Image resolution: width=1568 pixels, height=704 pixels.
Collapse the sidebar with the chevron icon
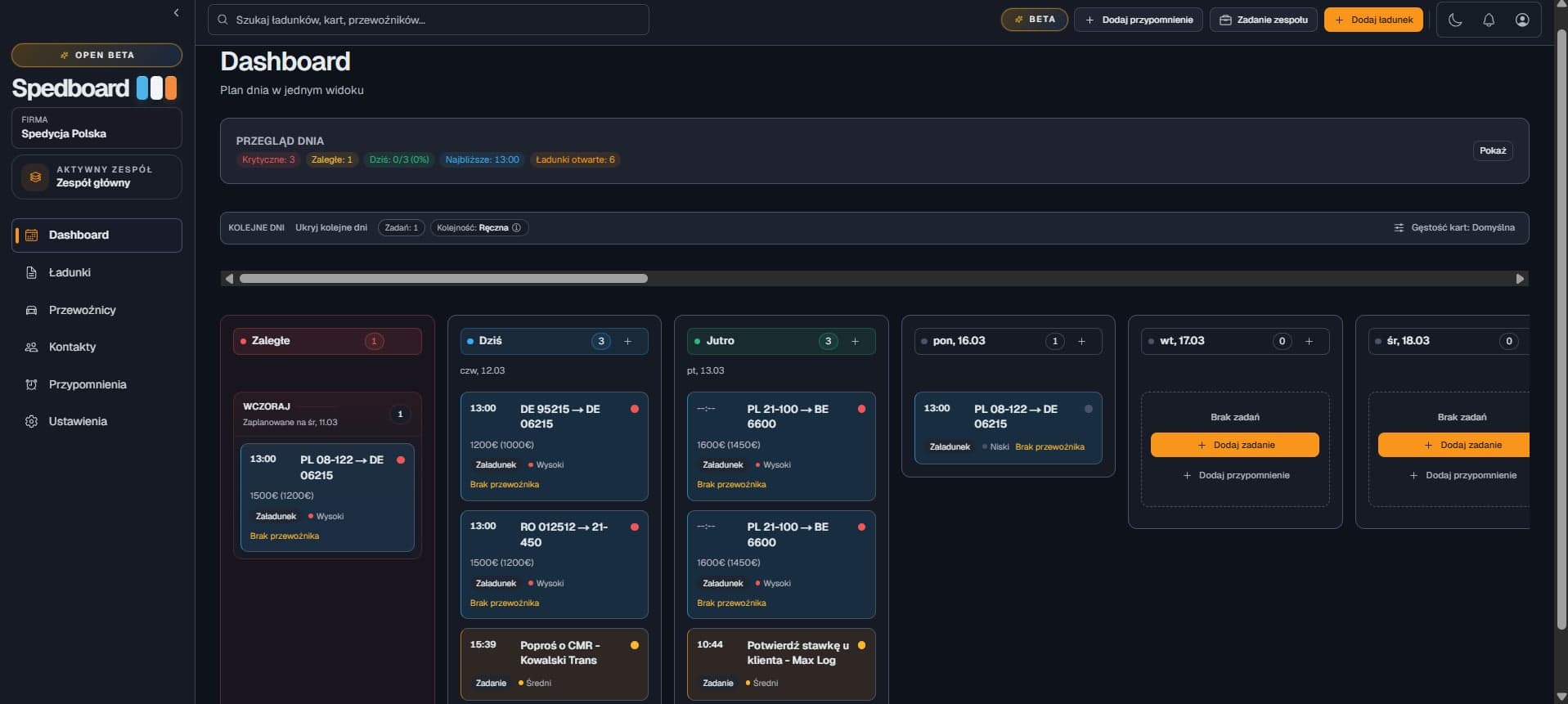pyautogui.click(x=177, y=12)
